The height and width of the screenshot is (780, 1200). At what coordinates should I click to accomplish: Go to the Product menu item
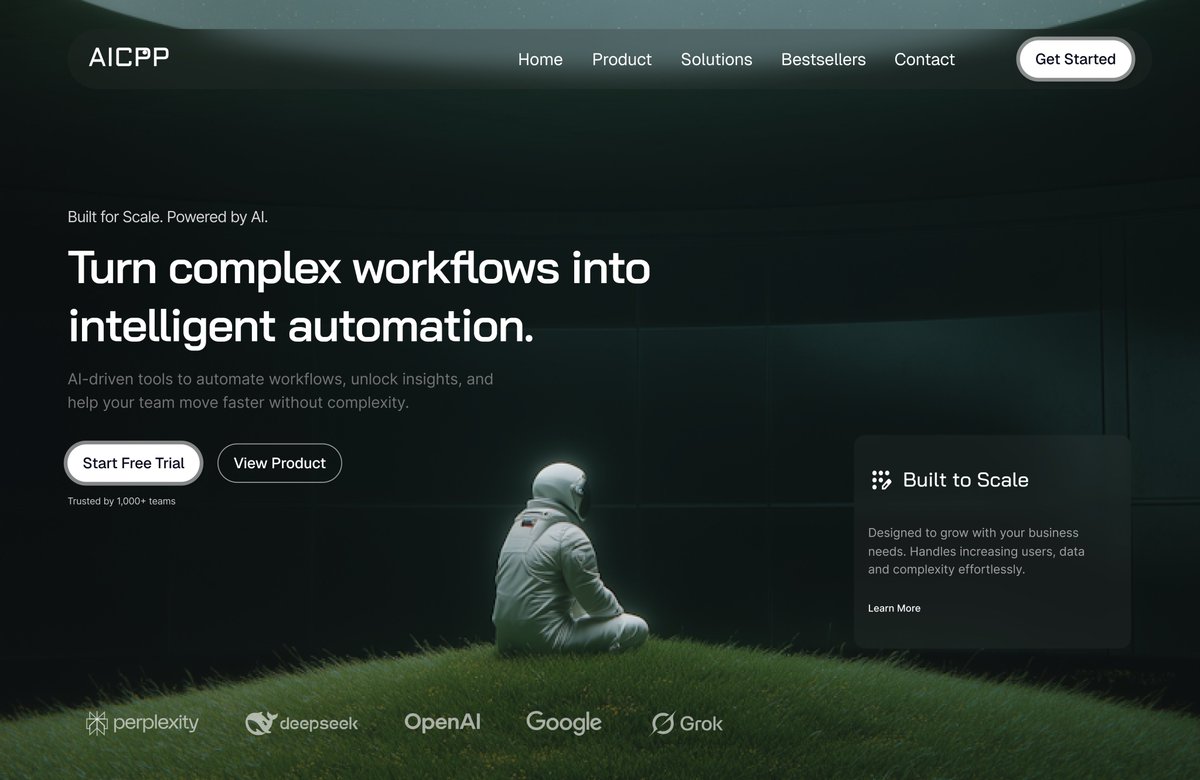click(622, 59)
